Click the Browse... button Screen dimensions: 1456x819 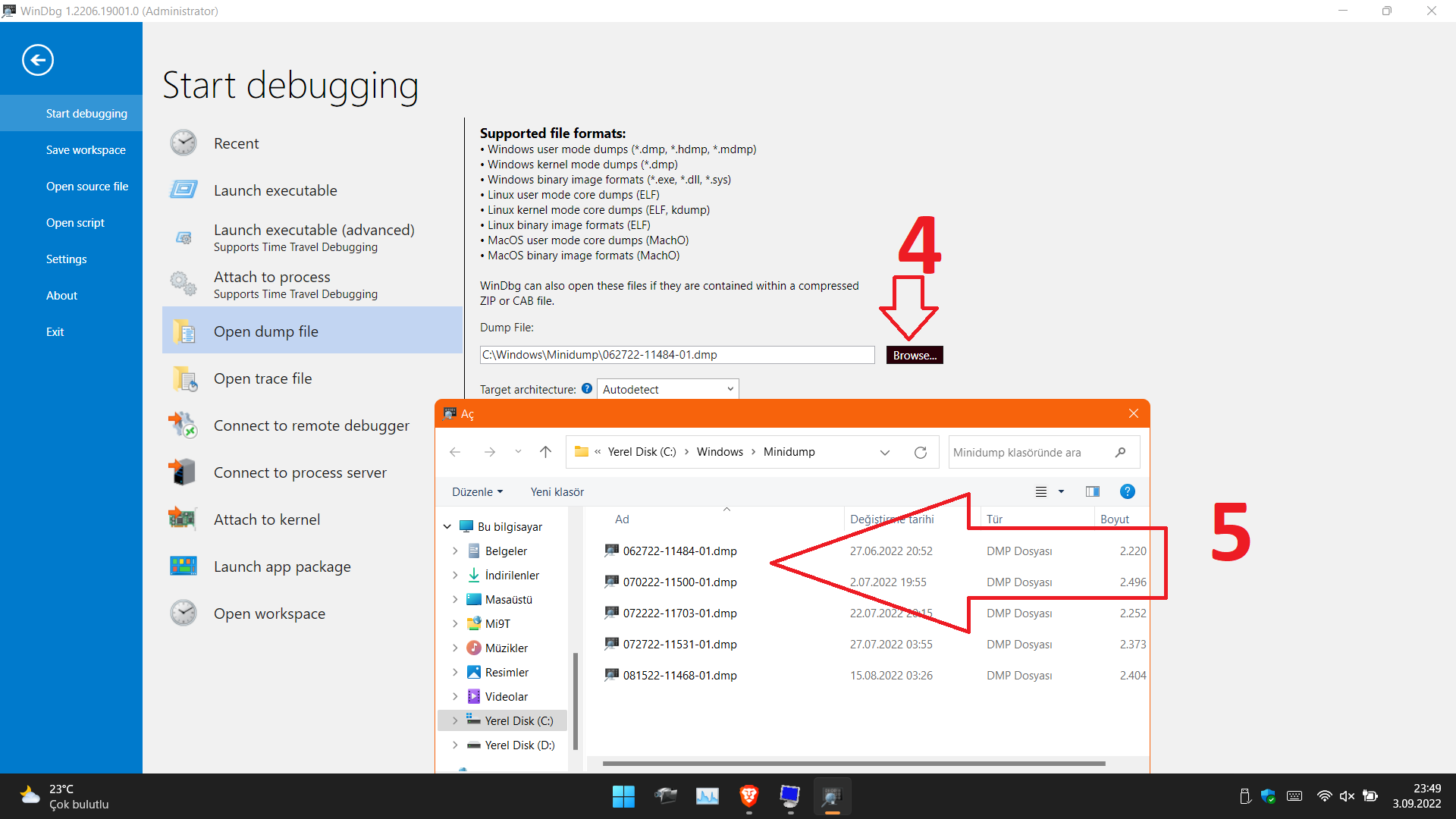[x=915, y=355]
